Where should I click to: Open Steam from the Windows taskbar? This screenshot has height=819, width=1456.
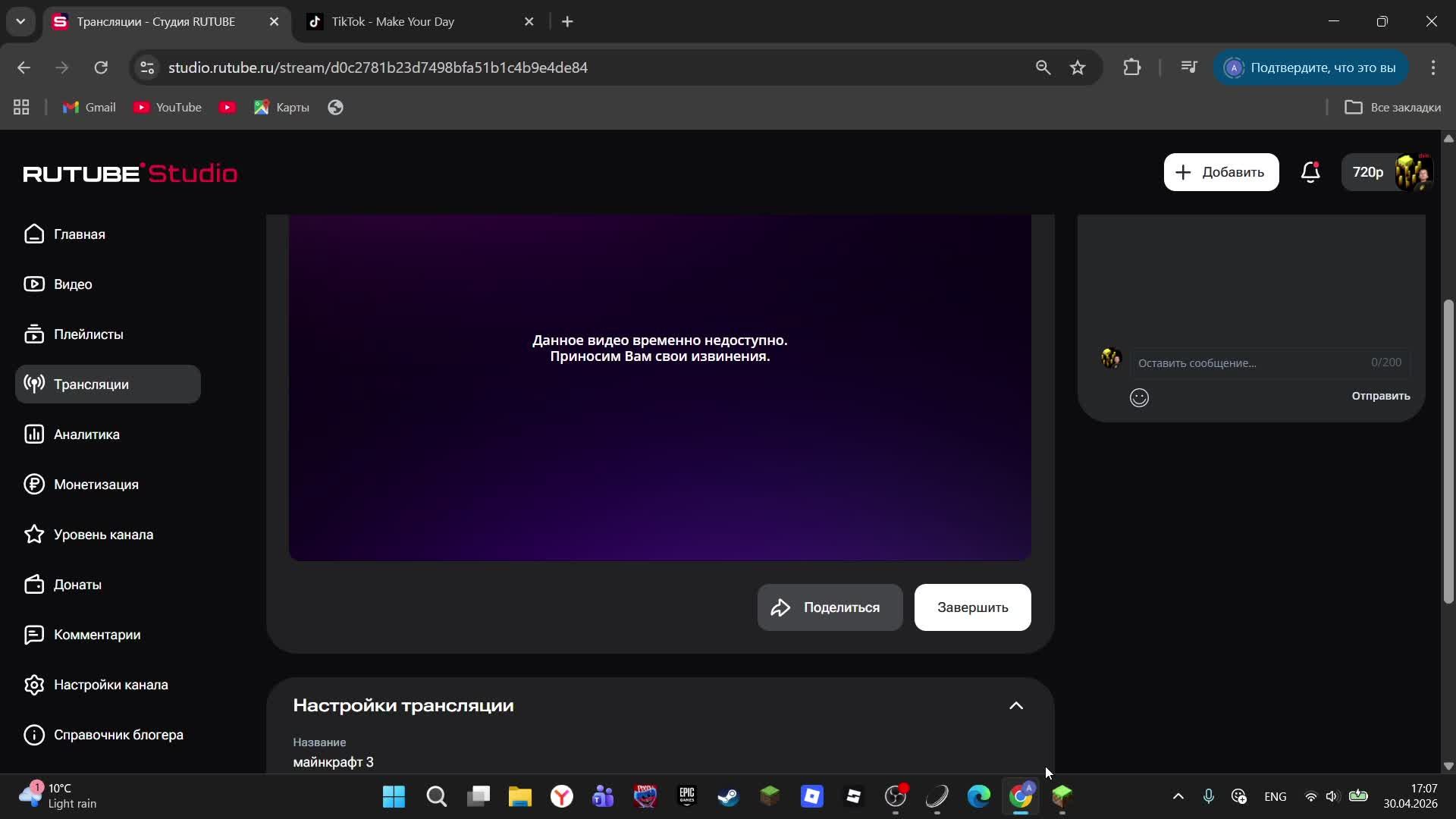[728, 796]
